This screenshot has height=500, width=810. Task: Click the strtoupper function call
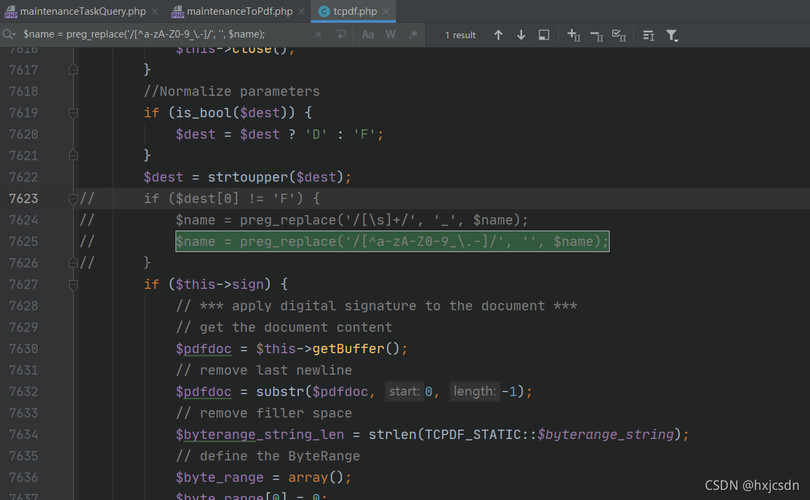point(247,177)
